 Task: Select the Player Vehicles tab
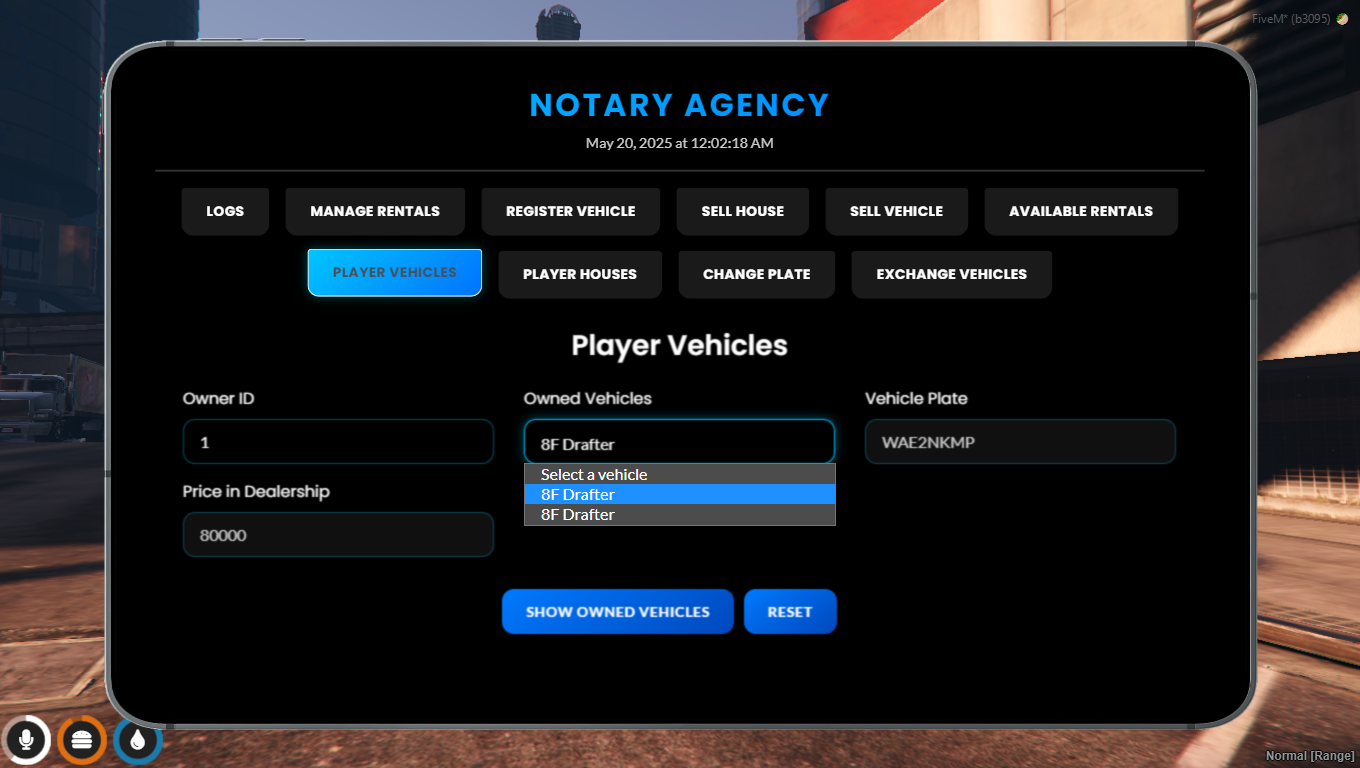pyautogui.click(x=395, y=272)
